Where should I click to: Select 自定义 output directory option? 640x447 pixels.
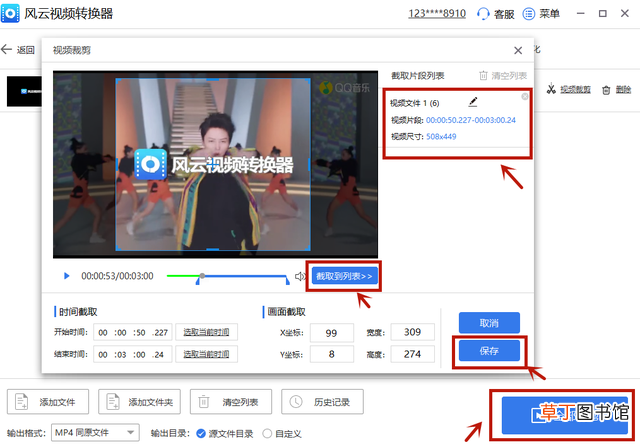point(267,434)
